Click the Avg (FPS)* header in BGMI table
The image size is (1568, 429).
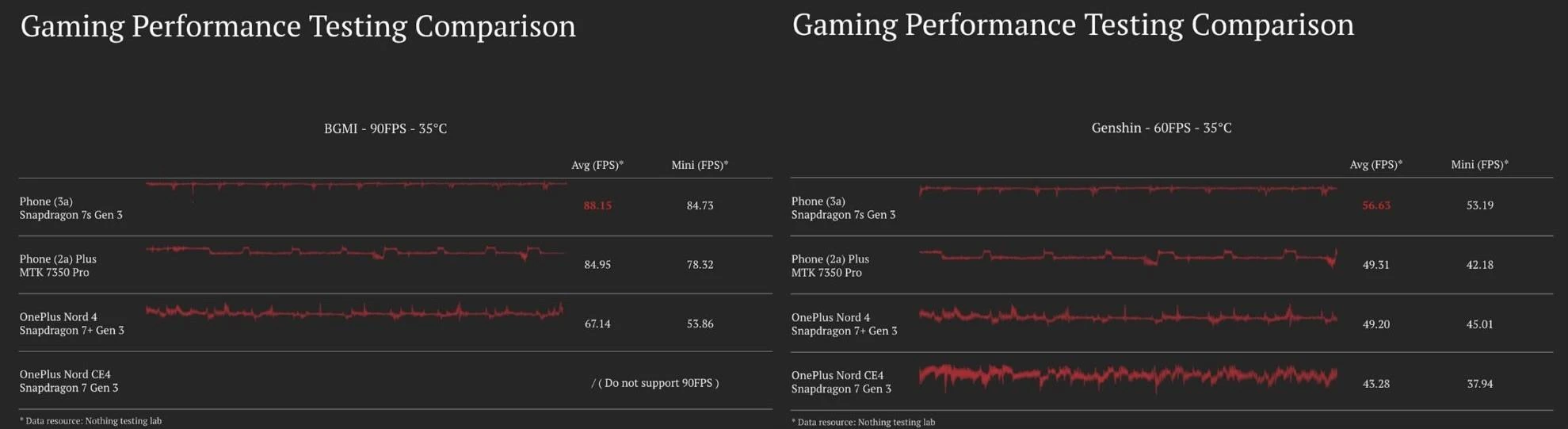click(x=597, y=165)
